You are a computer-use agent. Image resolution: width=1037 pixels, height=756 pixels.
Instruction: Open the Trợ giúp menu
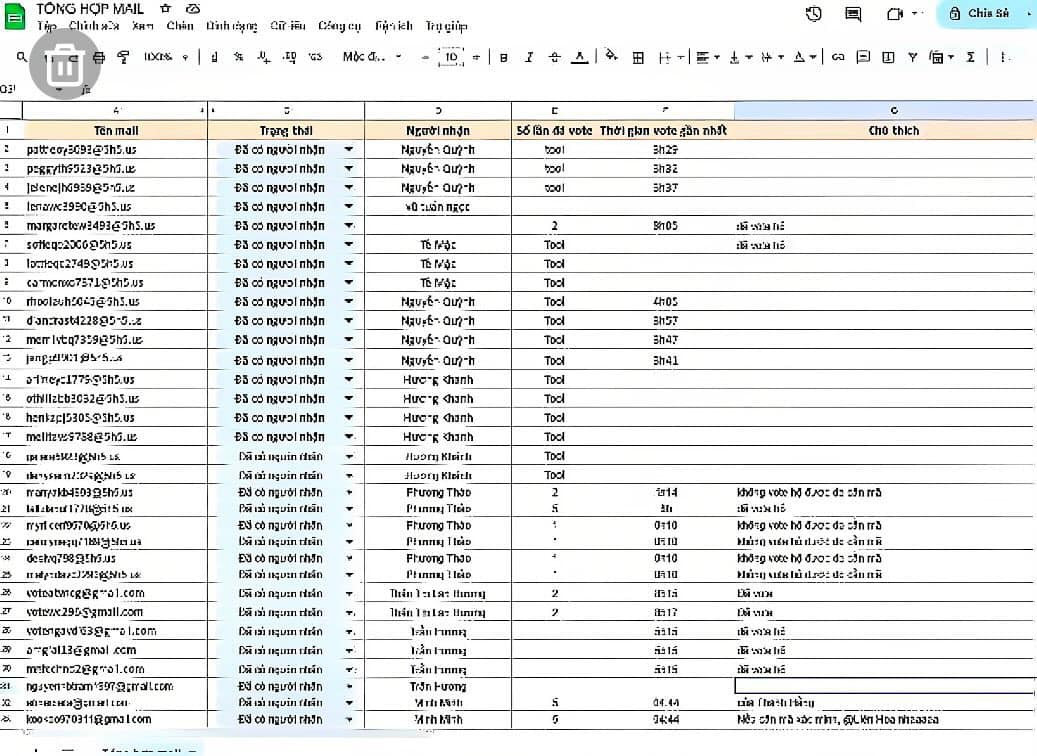tap(445, 26)
